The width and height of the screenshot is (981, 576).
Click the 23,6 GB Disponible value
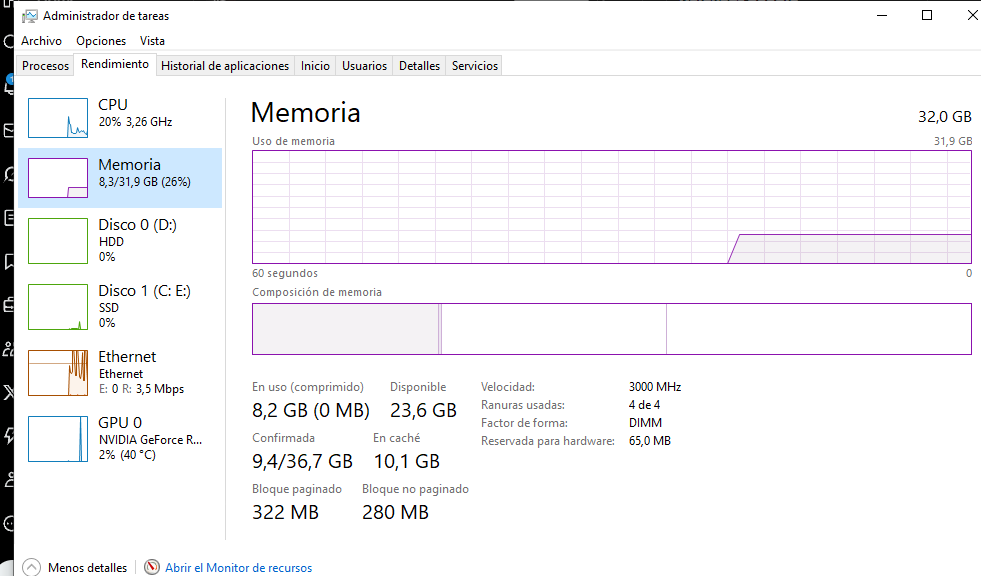(424, 410)
